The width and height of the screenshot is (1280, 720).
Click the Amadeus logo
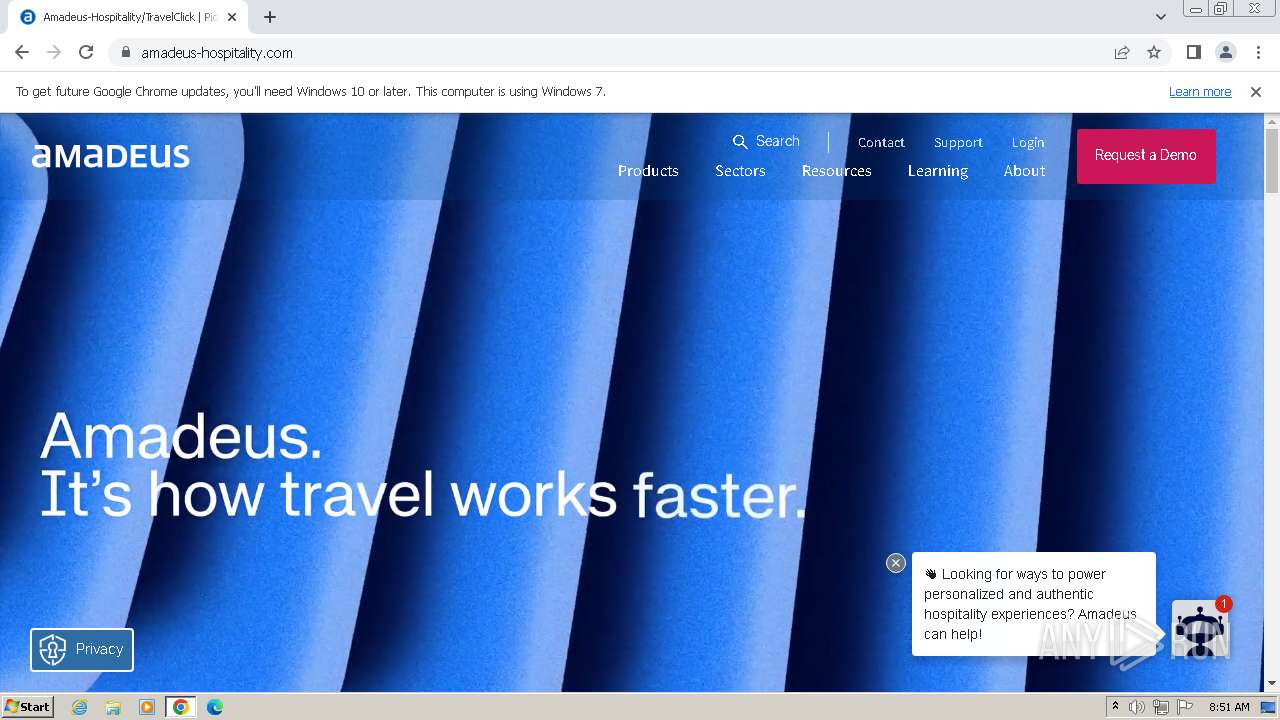point(110,156)
